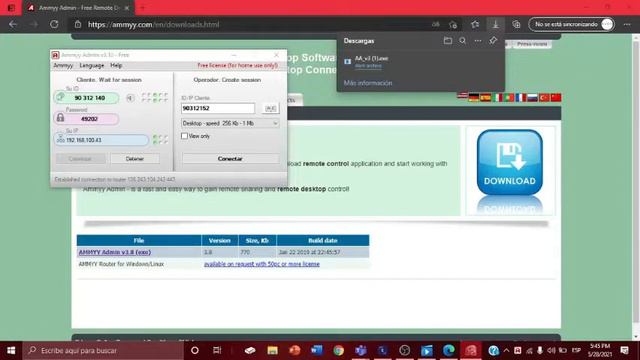Open more options in Descargas panel
640x360 pixels.
pos(478,40)
